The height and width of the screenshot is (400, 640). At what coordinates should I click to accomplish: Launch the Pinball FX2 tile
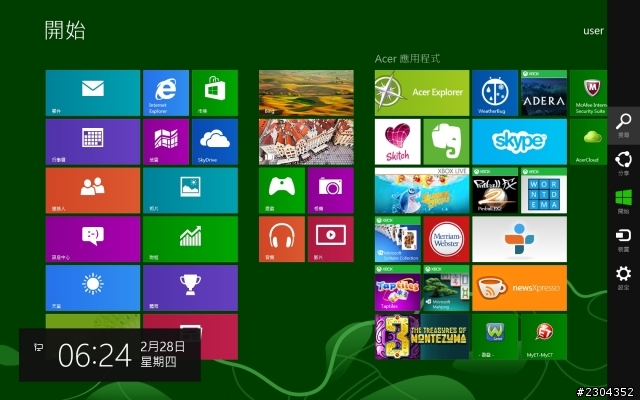click(495, 190)
